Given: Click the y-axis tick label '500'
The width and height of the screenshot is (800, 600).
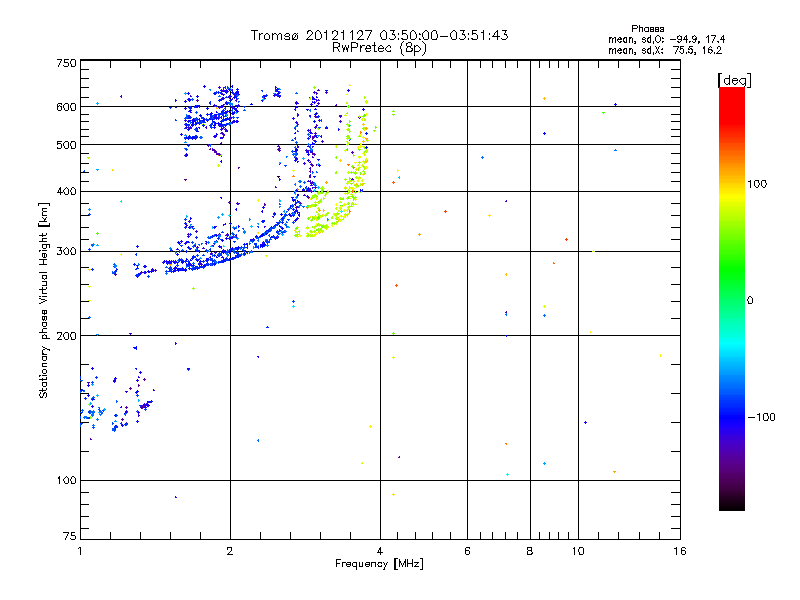Looking at the screenshot, I should click(x=66, y=145).
